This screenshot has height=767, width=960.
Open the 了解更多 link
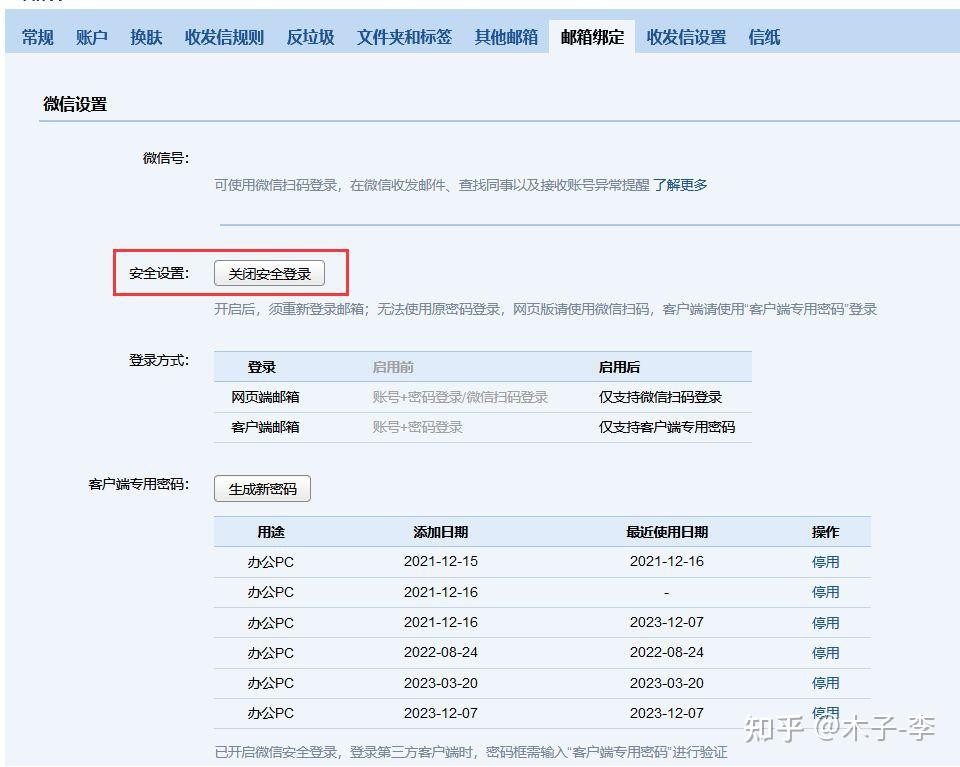682,185
